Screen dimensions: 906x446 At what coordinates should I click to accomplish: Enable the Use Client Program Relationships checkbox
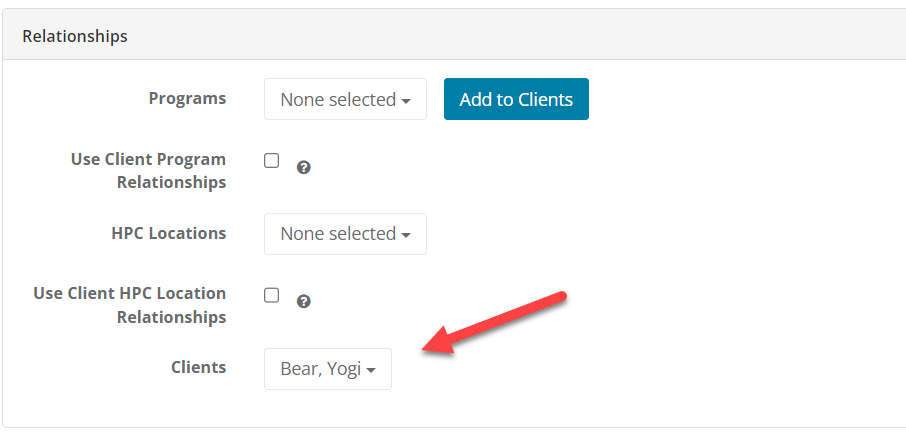(x=271, y=161)
